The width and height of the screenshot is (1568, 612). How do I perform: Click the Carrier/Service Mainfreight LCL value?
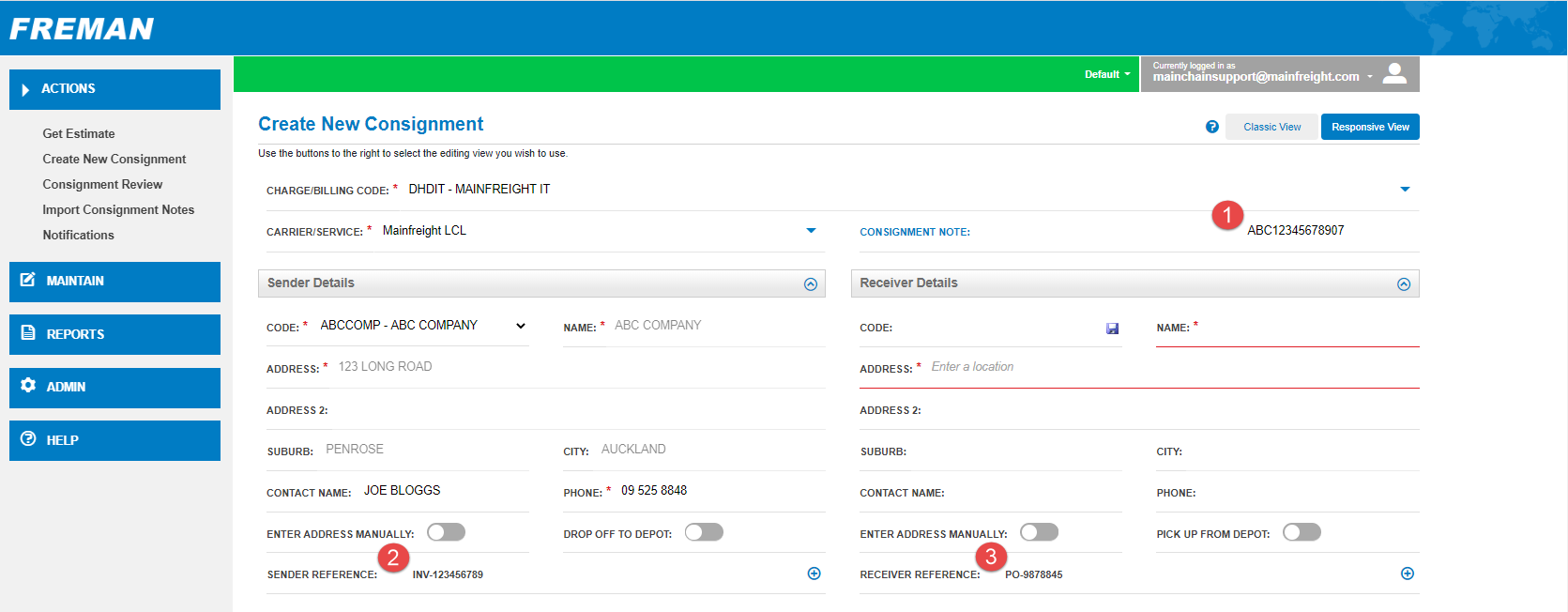coord(424,231)
